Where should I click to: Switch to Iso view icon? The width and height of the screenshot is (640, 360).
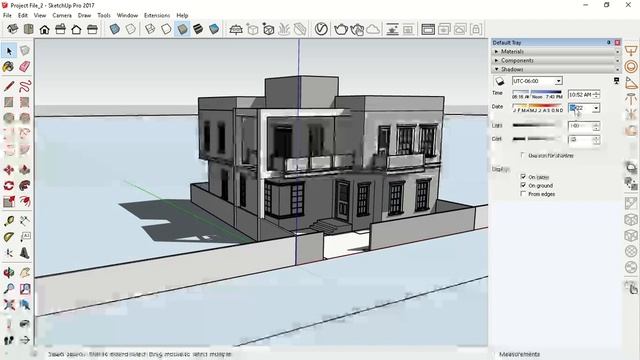pos(12,29)
